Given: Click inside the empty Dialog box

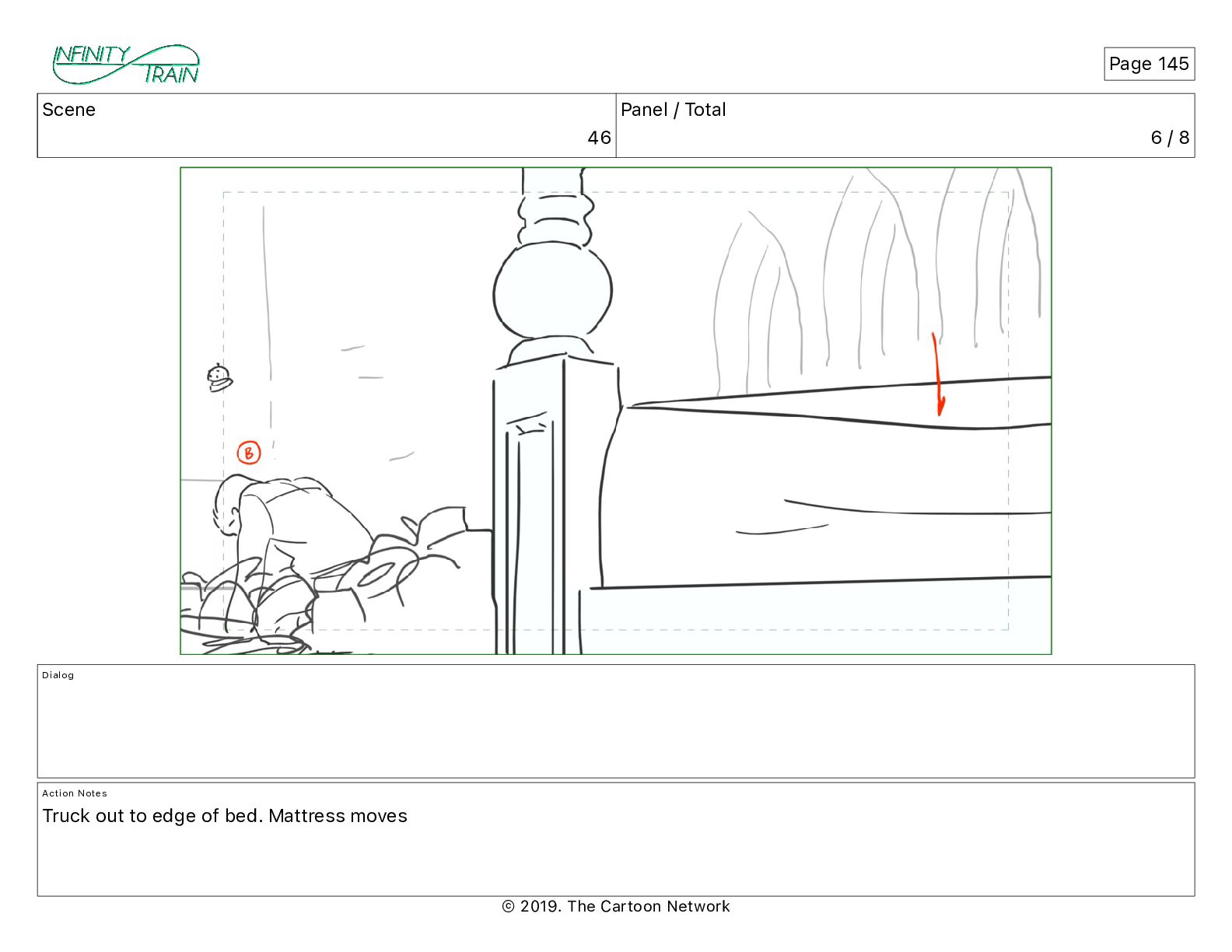Looking at the screenshot, I should (616, 721).
